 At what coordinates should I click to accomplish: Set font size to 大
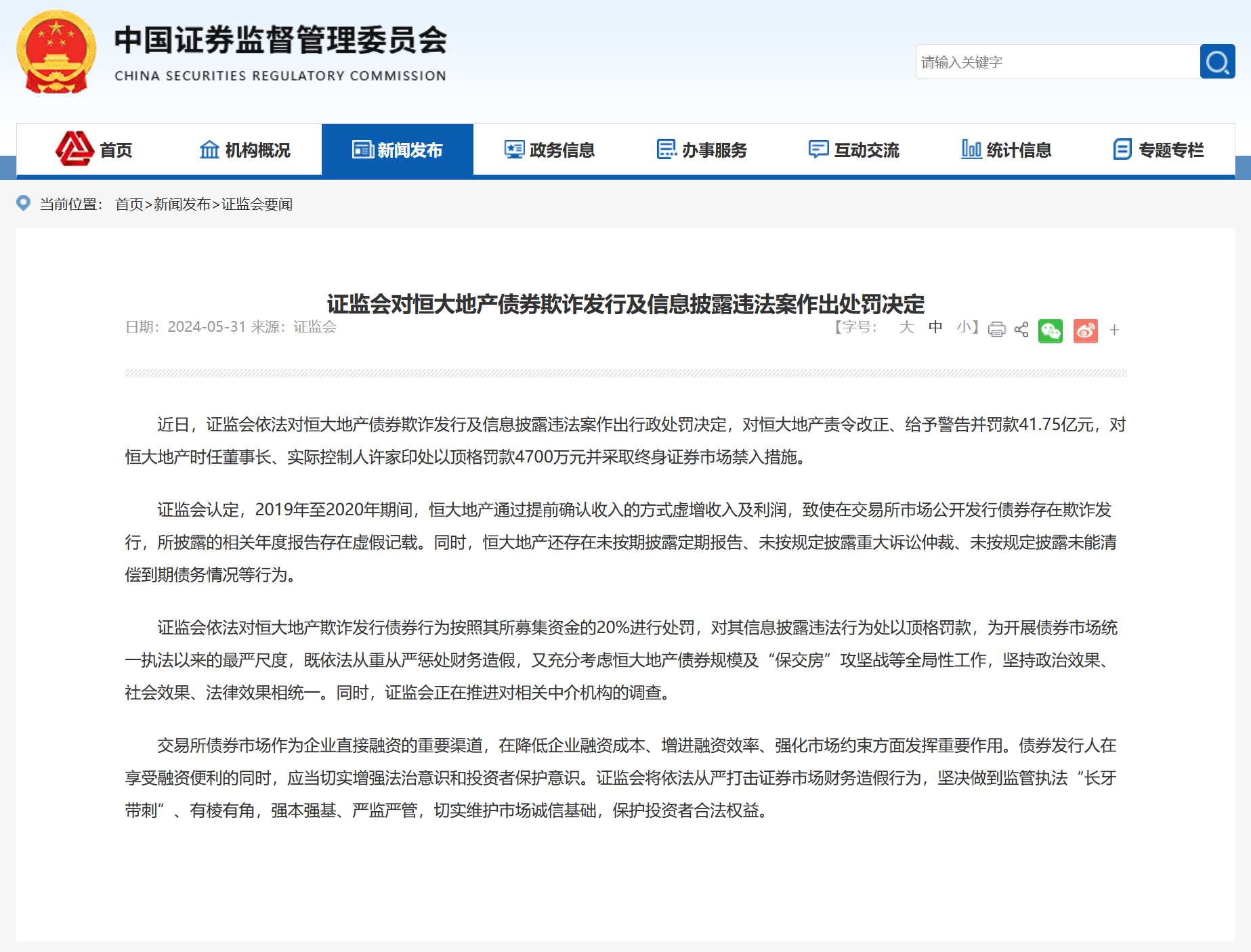click(x=906, y=327)
